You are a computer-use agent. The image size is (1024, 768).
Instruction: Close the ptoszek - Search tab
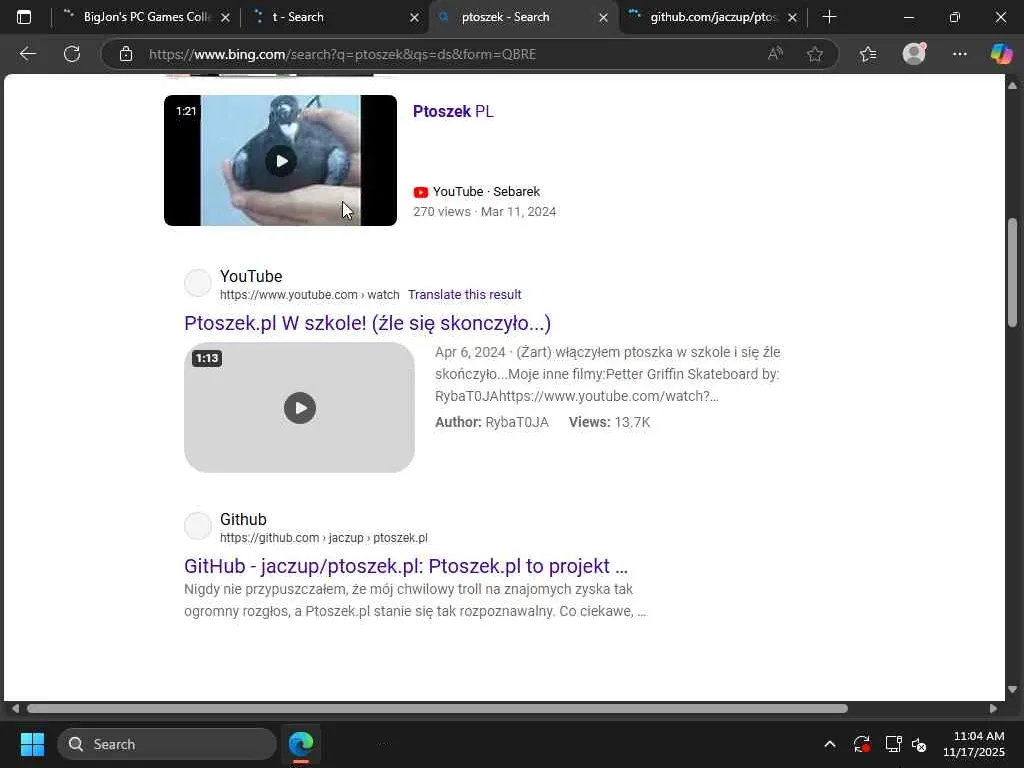[x=603, y=18]
